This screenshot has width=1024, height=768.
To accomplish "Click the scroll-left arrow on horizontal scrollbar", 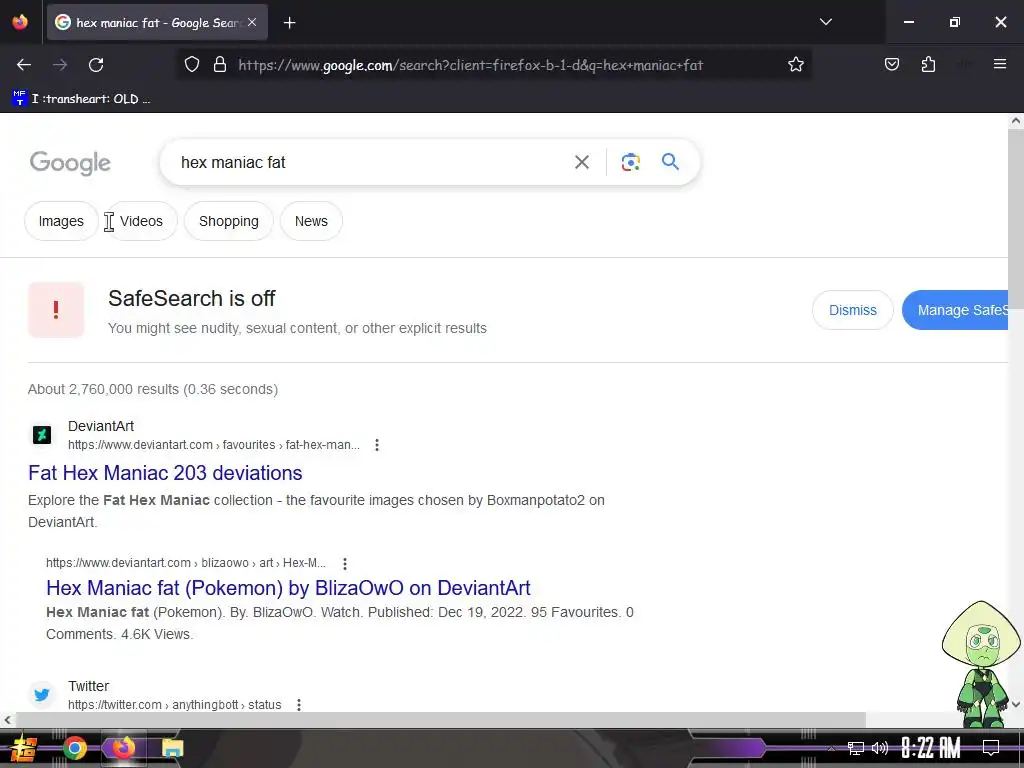I will (7, 720).
